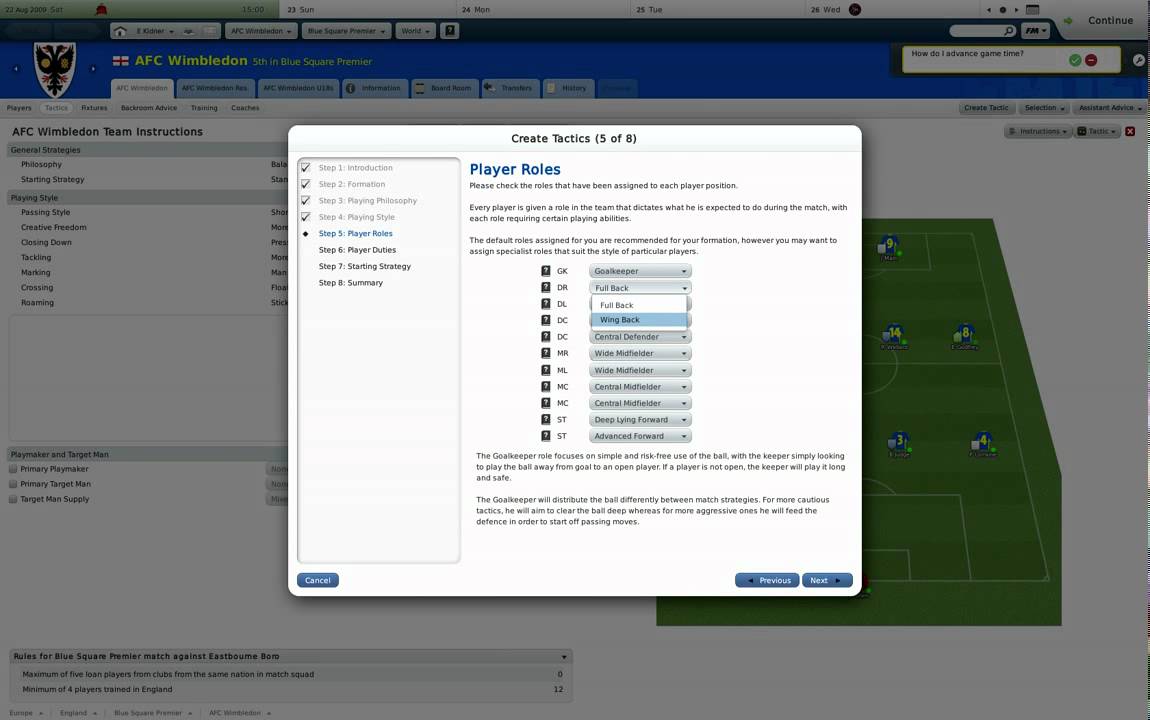Click the wrench settings icon
This screenshot has width=1150, height=720.
[x=1138, y=60]
